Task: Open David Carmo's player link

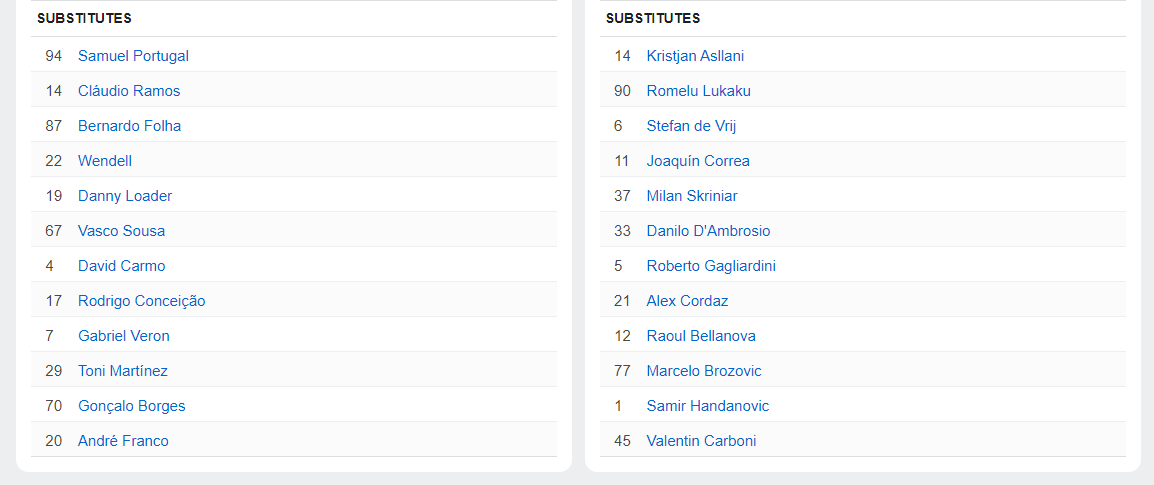Action: tap(121, 266)
